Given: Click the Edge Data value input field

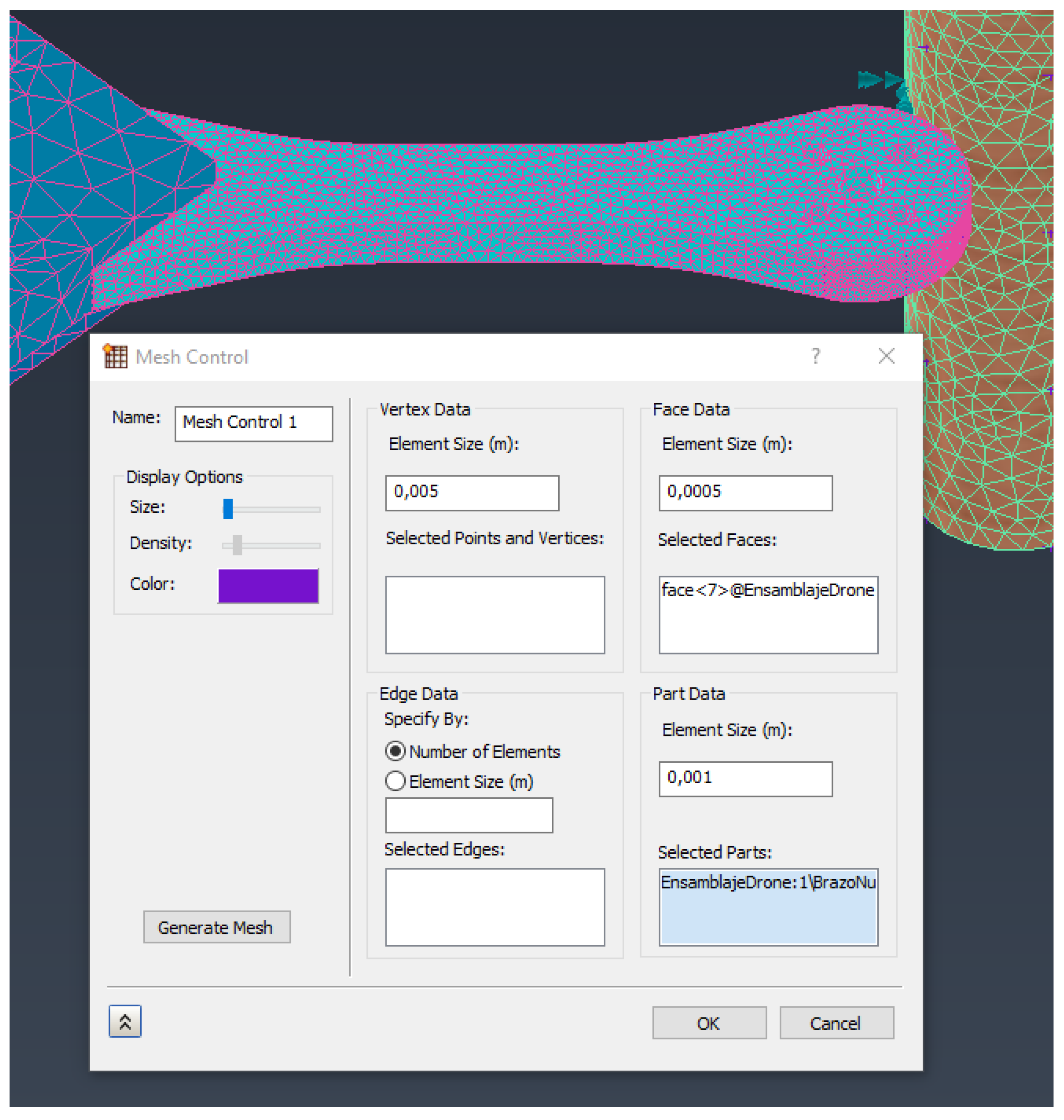Looking at the screenshot, I should pos(468,815).
